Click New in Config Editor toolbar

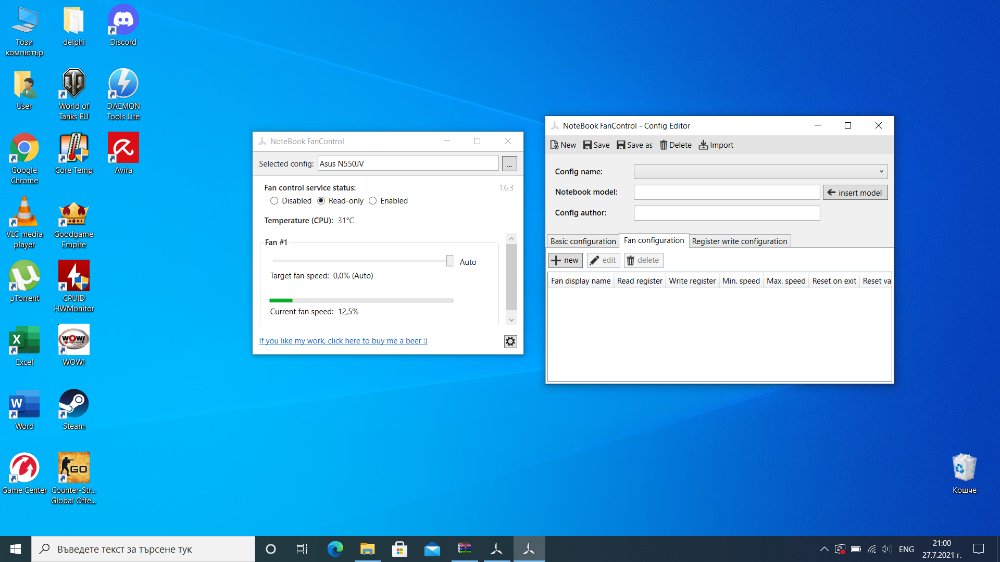pos(563,145)
